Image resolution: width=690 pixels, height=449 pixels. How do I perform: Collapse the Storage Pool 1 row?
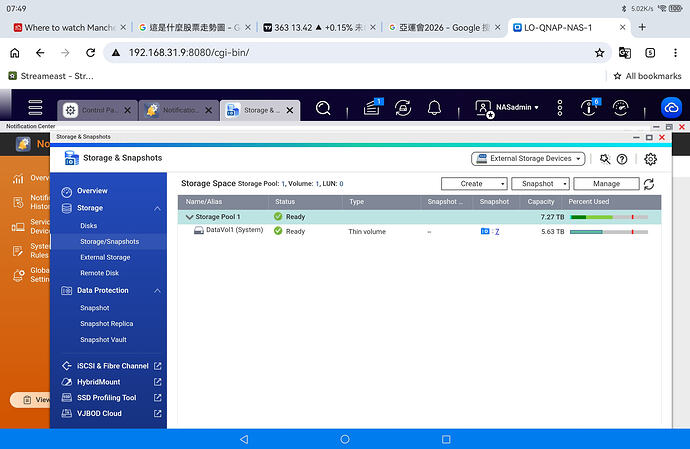[190, 217]
